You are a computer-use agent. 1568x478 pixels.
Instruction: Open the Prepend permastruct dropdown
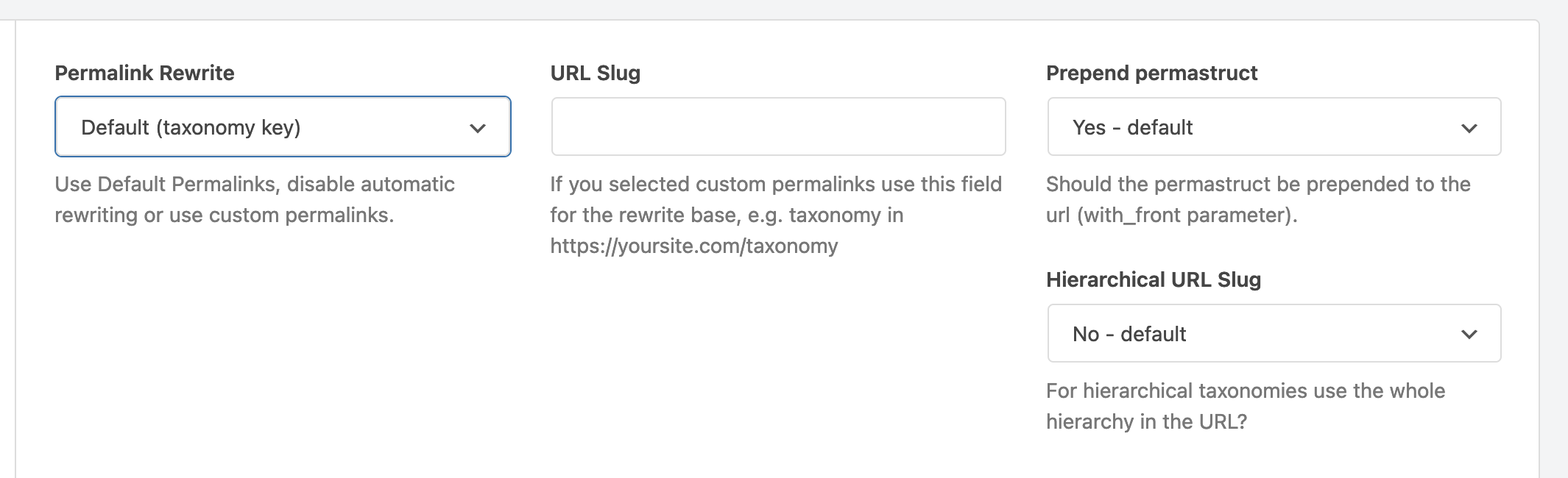[x=1274, y=126]
